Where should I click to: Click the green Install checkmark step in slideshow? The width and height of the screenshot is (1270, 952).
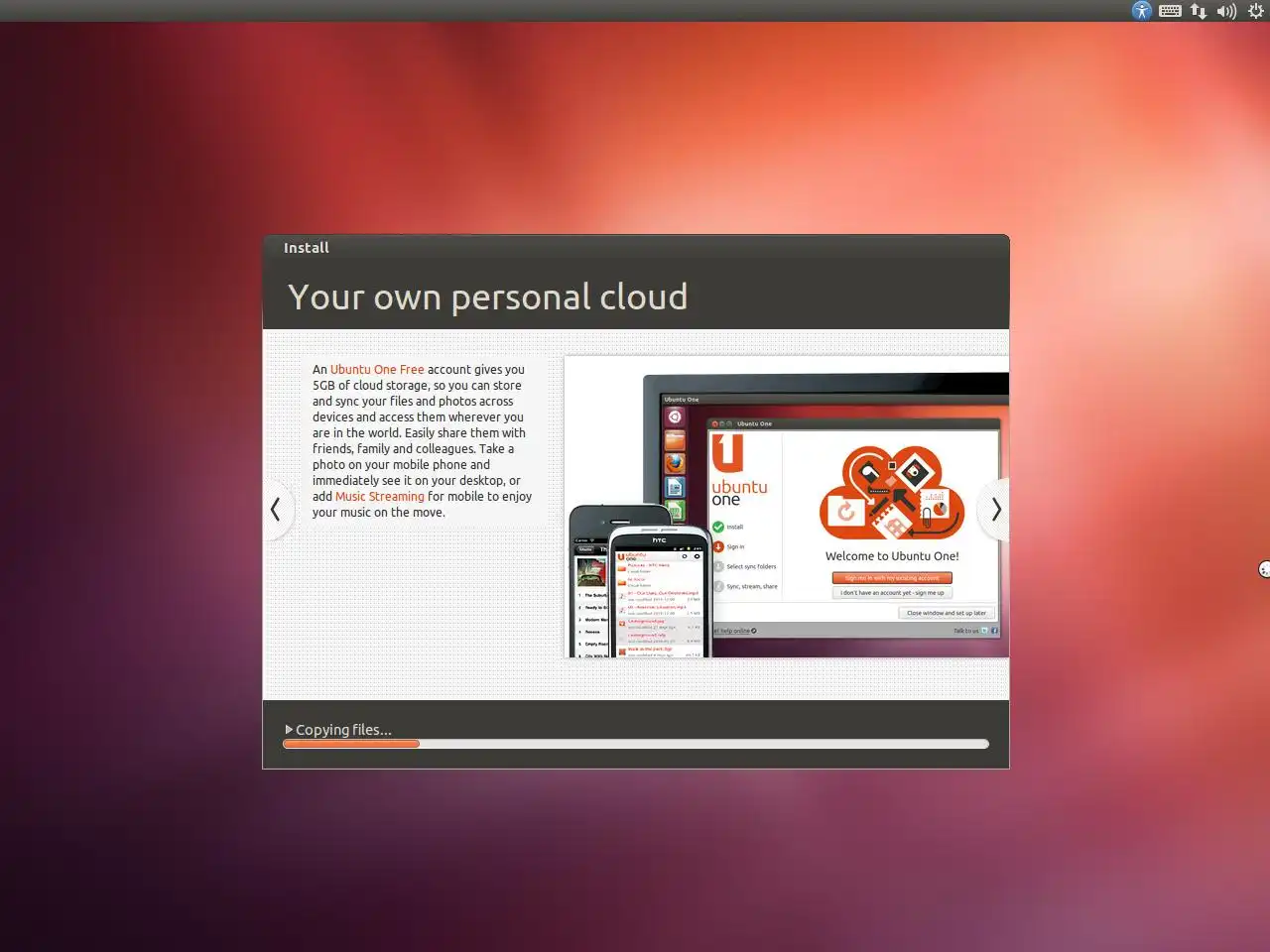point(718,527)
